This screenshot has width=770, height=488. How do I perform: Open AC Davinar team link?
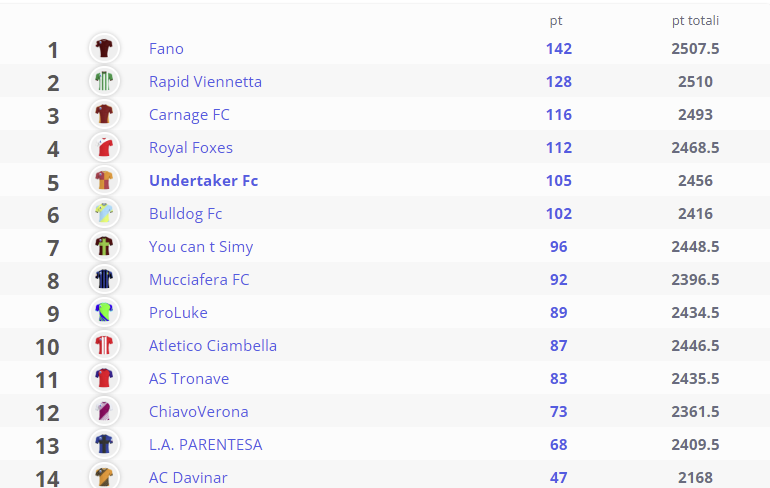coord(188,478)
